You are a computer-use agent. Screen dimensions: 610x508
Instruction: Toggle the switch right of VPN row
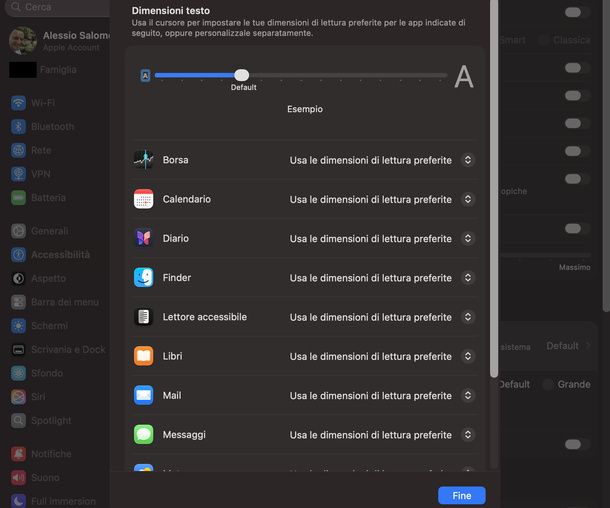pyautogui.click(x=577, y=179)
